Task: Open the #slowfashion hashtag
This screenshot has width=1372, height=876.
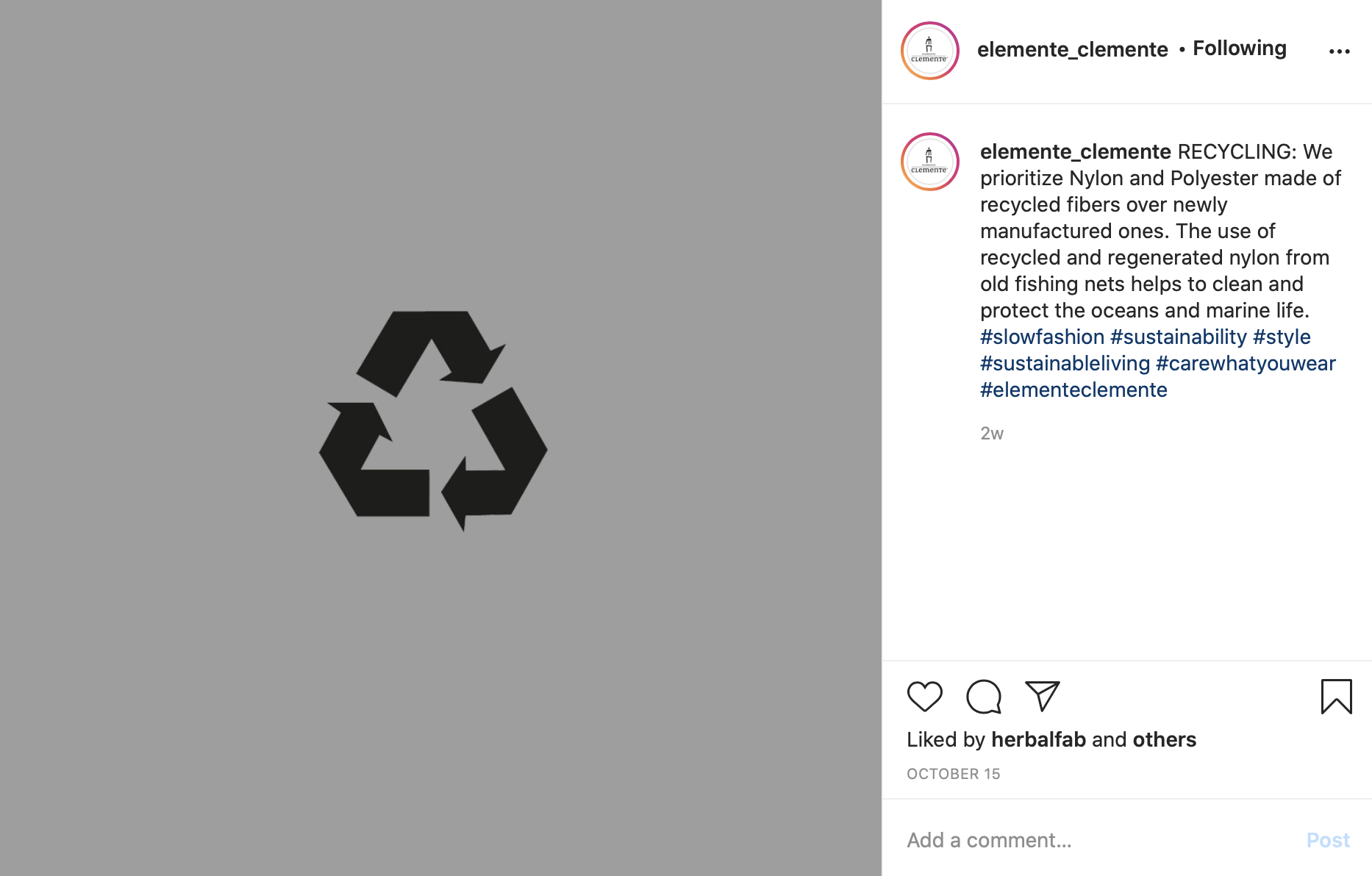Action: click(1042, 337)
